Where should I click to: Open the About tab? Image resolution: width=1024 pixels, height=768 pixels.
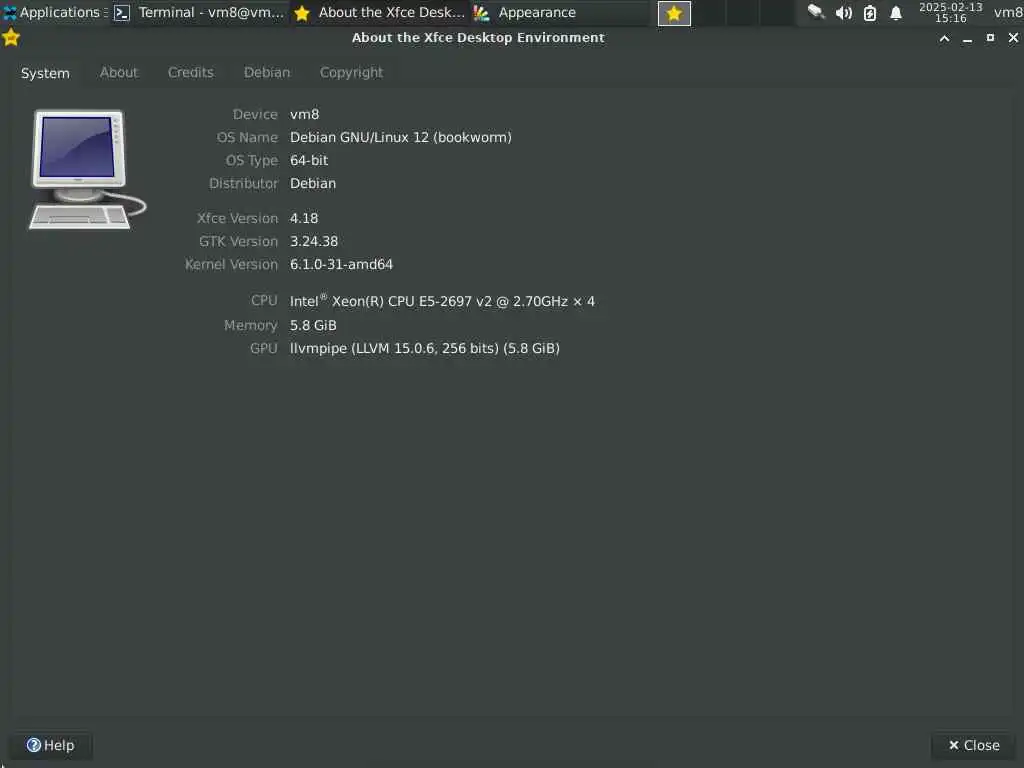119,72
